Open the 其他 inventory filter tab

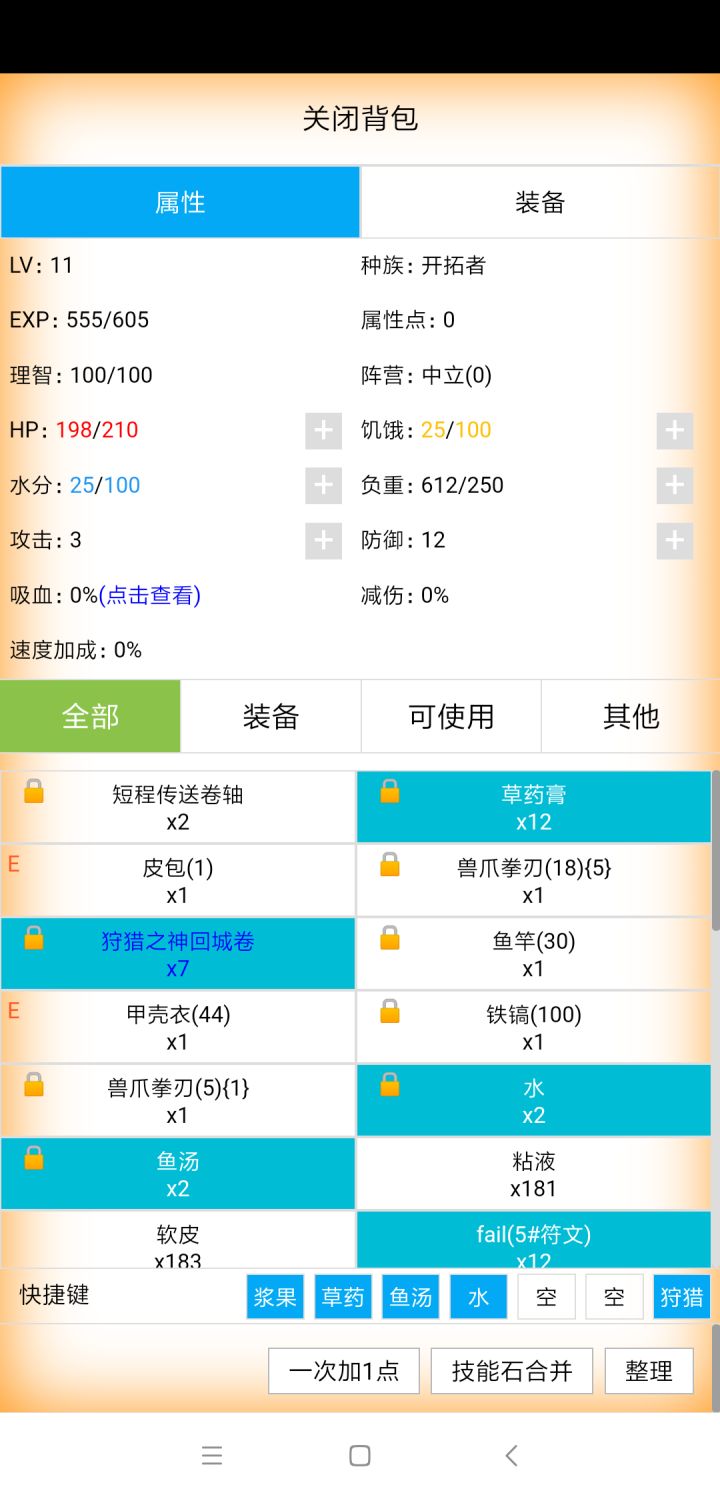(x=631, y=716)
